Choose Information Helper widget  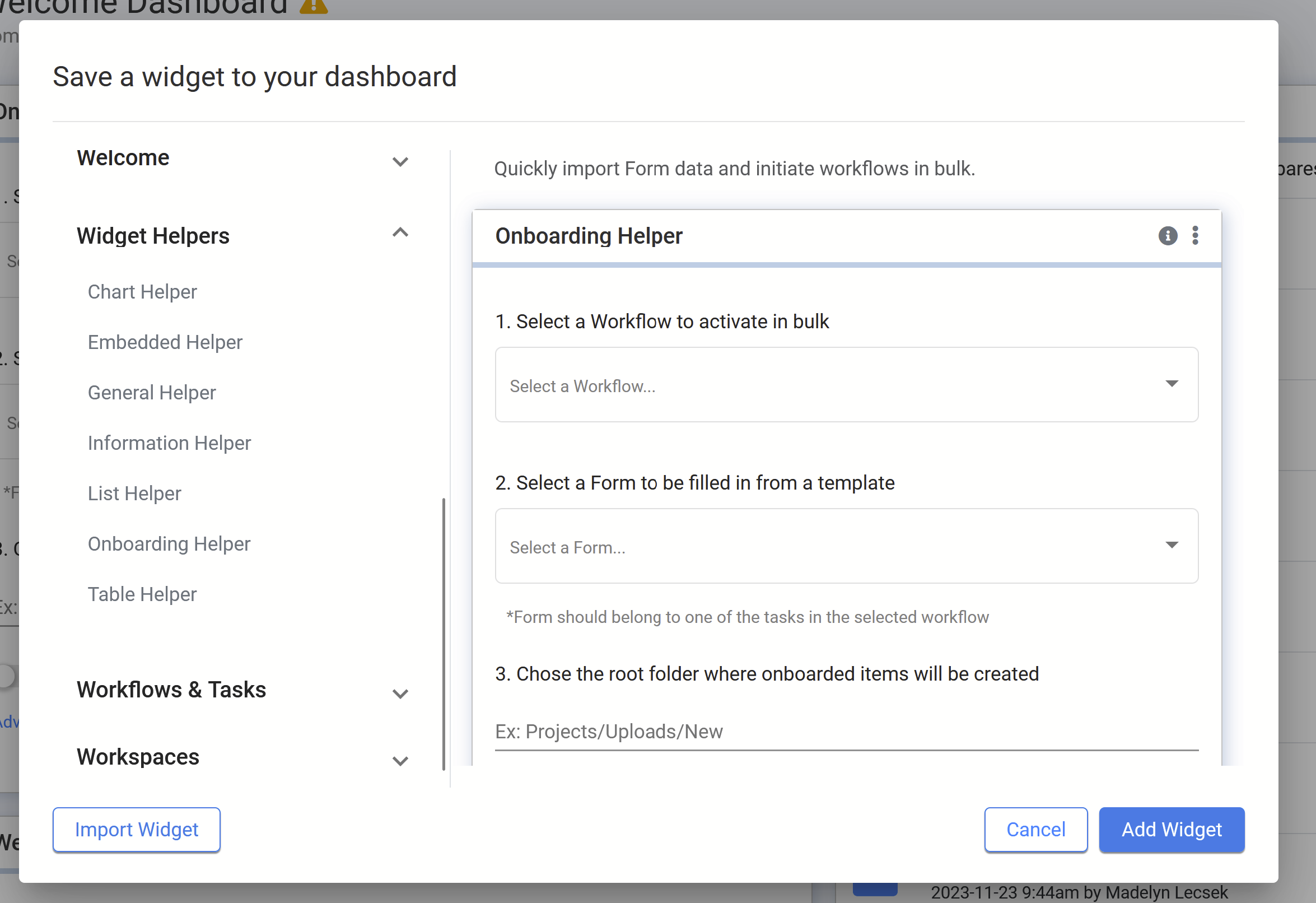(169, 443)
